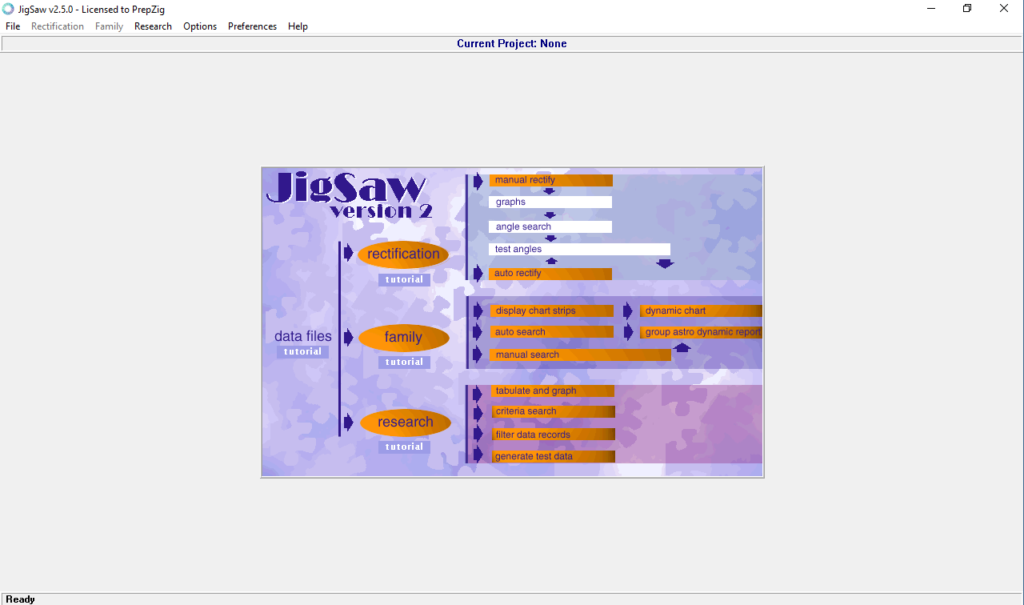
Task: Click the orange research oval
Action: [x=405, y=422]
